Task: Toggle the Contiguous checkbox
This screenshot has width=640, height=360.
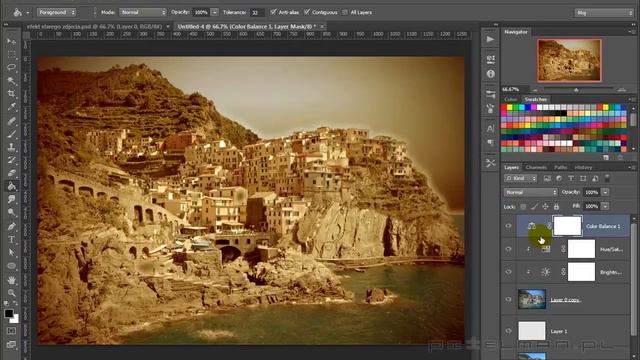Action: [307, 12]
